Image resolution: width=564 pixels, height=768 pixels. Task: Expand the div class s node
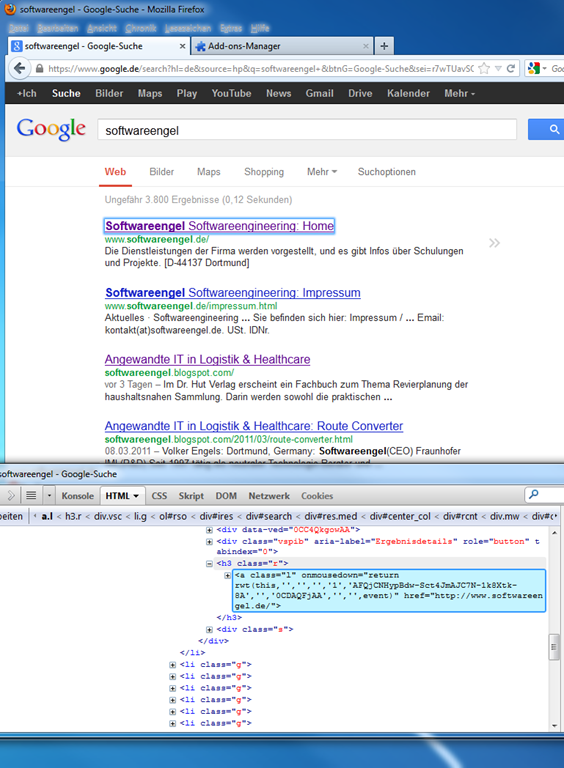[209, 629]
